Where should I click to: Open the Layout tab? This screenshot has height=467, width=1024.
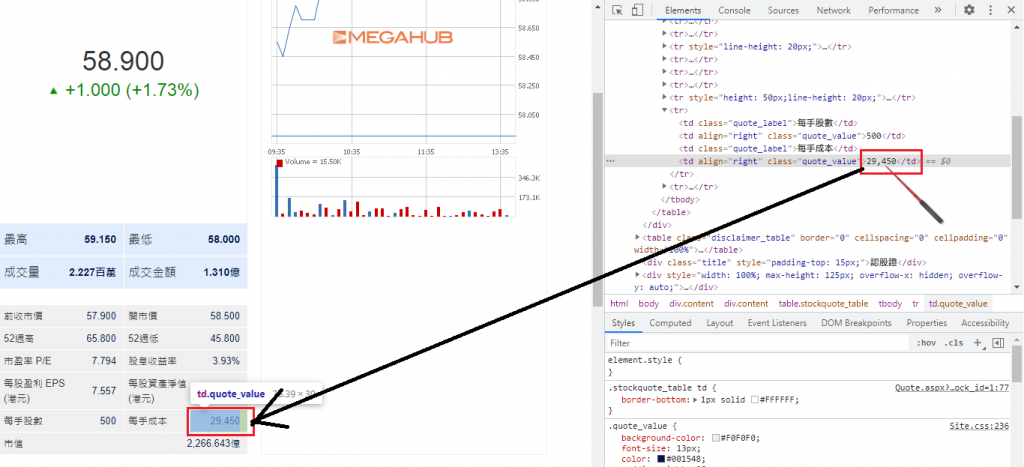coord(720,323)
